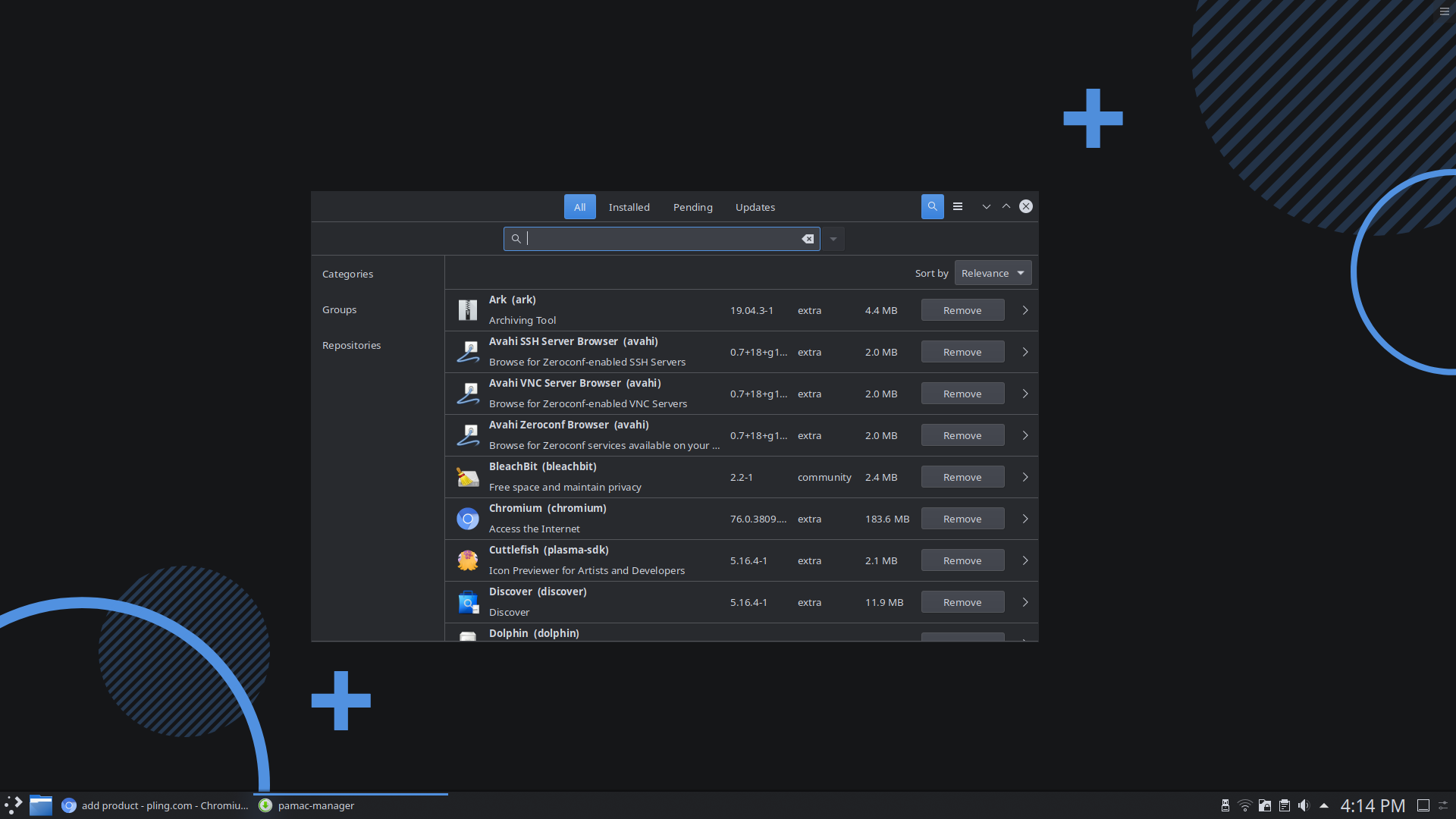The image size is (1456, 819).
Task: Click the Avahi Zeroconf Browser icon
Action: pyautogui.click(x=468, y=435)
